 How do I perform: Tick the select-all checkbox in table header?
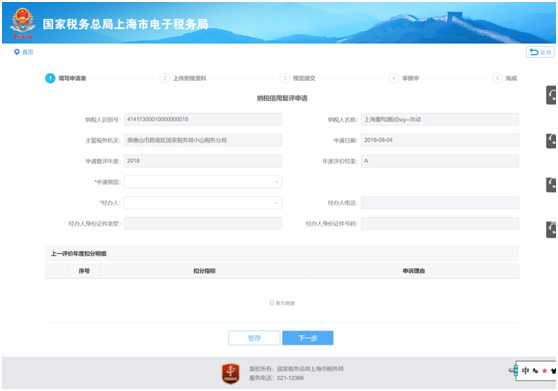[x=58, y=271]
